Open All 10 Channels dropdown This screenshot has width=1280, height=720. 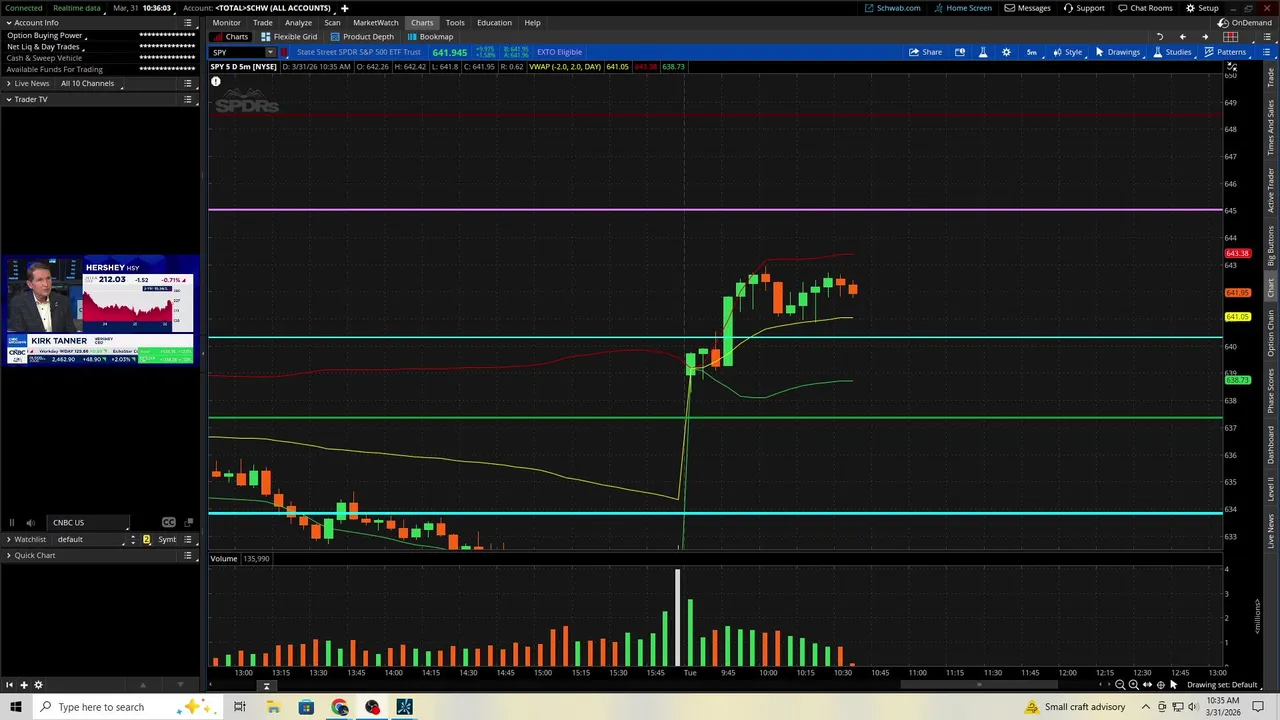(92, 83)
